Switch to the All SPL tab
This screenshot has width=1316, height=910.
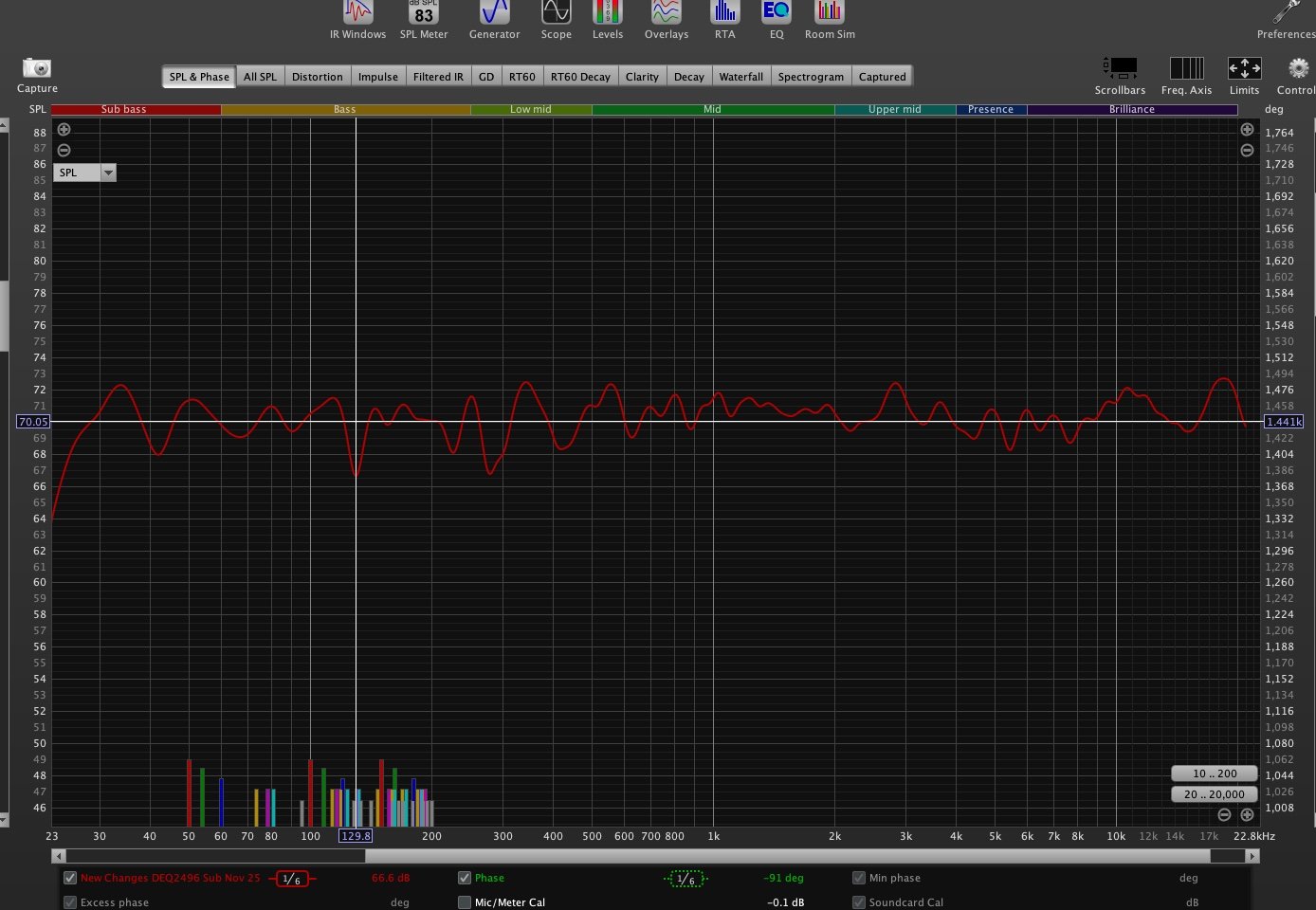[260, 77]
